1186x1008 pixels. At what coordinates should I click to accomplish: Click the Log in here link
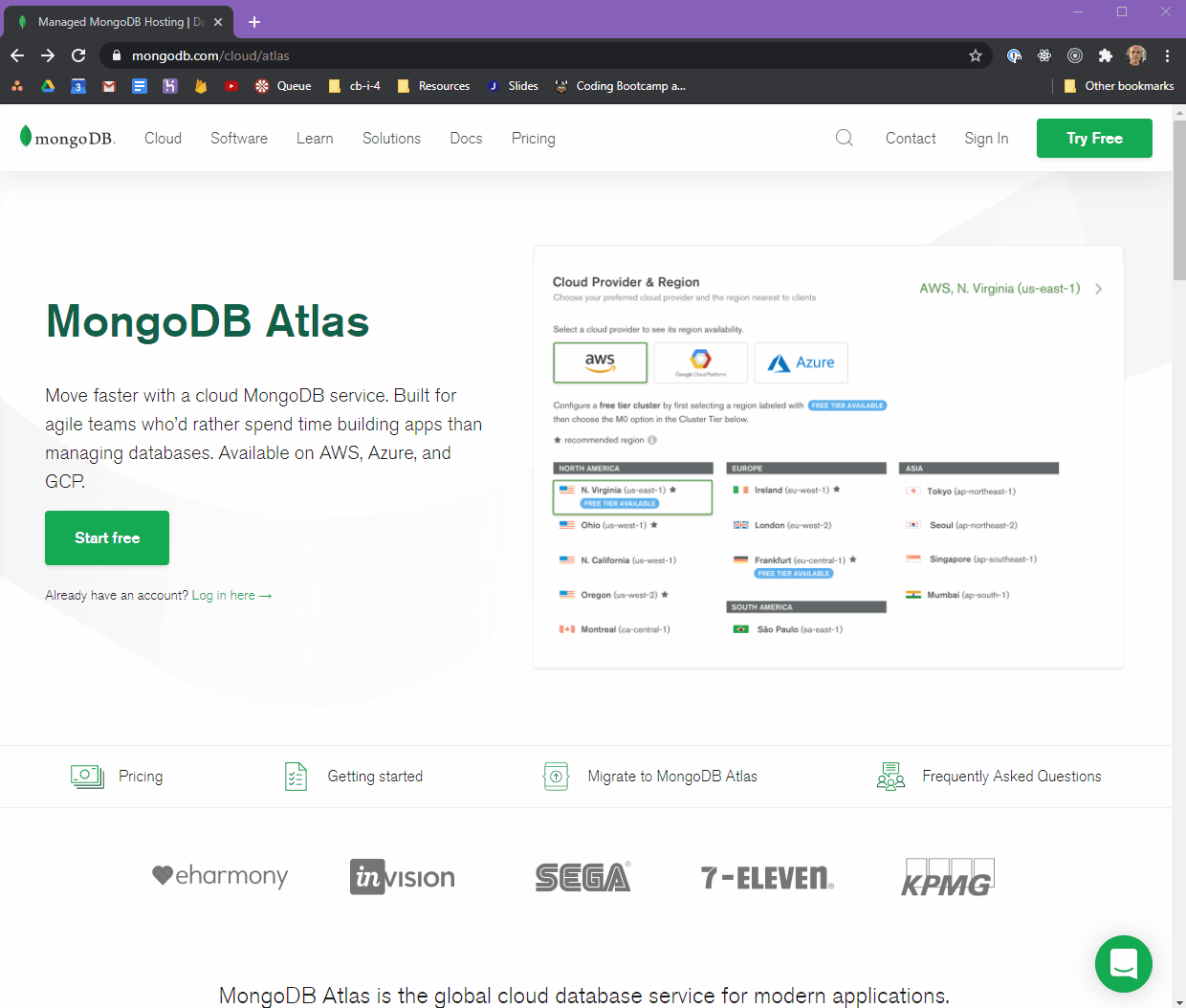click(x=231, y=595)
